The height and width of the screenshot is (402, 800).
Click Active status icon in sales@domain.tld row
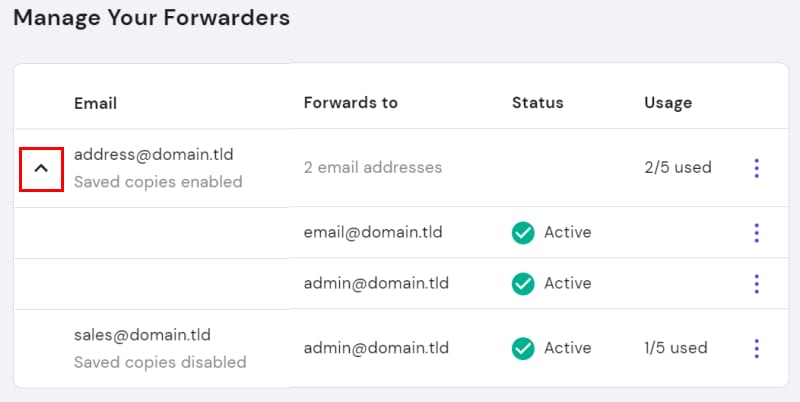point(523,349)
